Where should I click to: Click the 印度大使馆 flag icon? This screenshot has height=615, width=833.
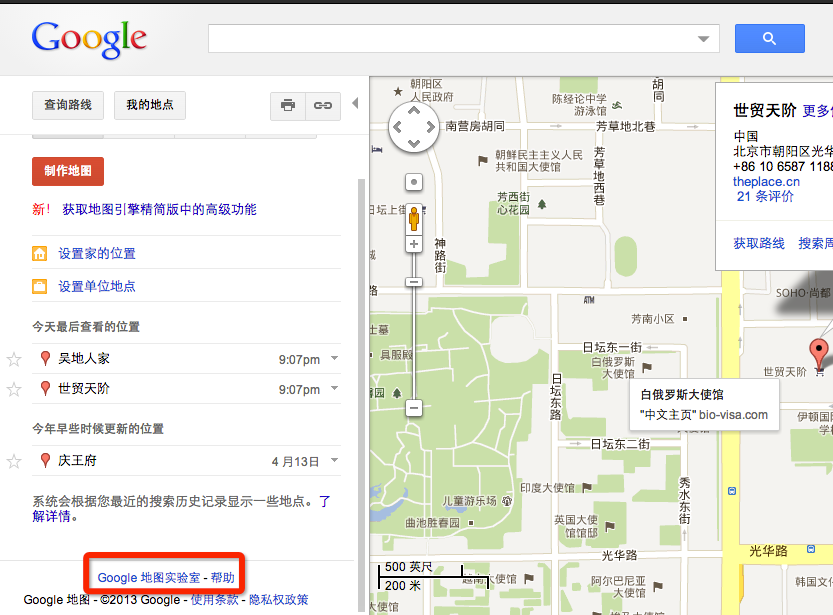(x=587, y=488)
